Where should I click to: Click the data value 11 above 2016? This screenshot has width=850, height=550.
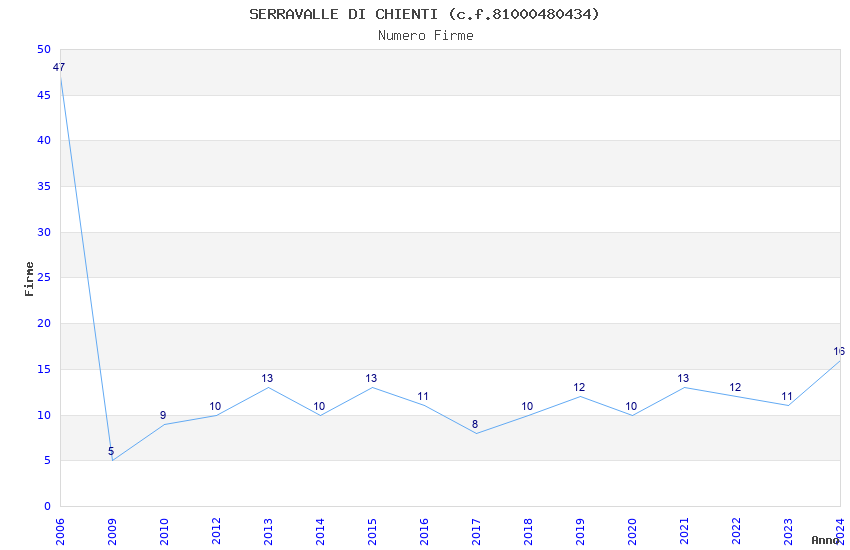coord(423,397)
